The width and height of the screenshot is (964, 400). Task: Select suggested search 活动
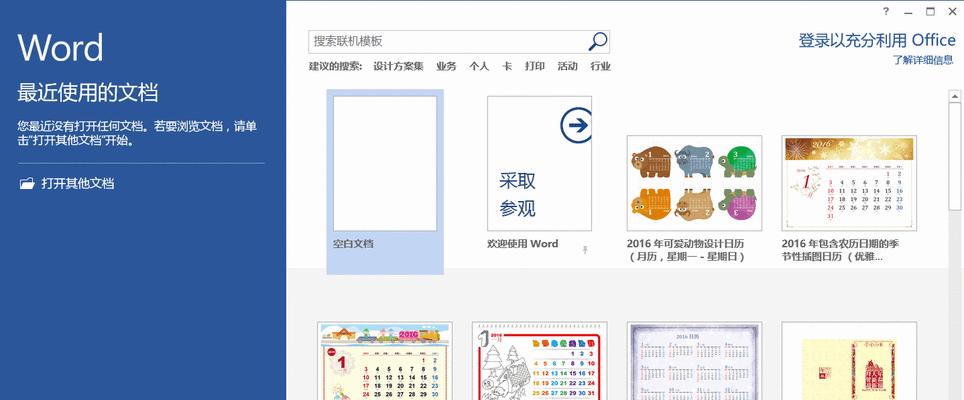[567, 66]
